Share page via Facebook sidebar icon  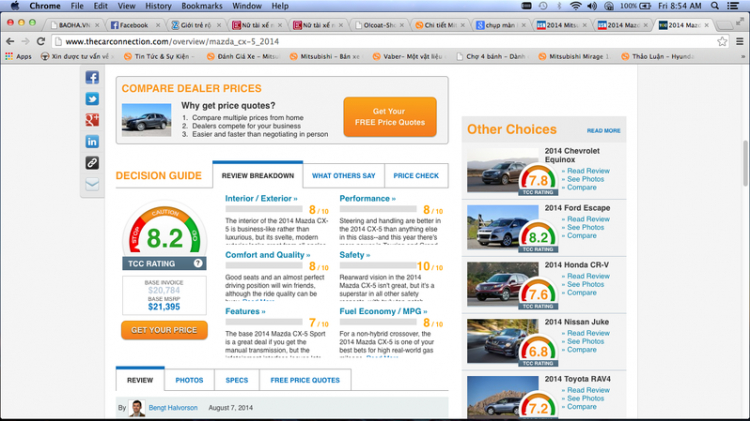tap(92, 78)
